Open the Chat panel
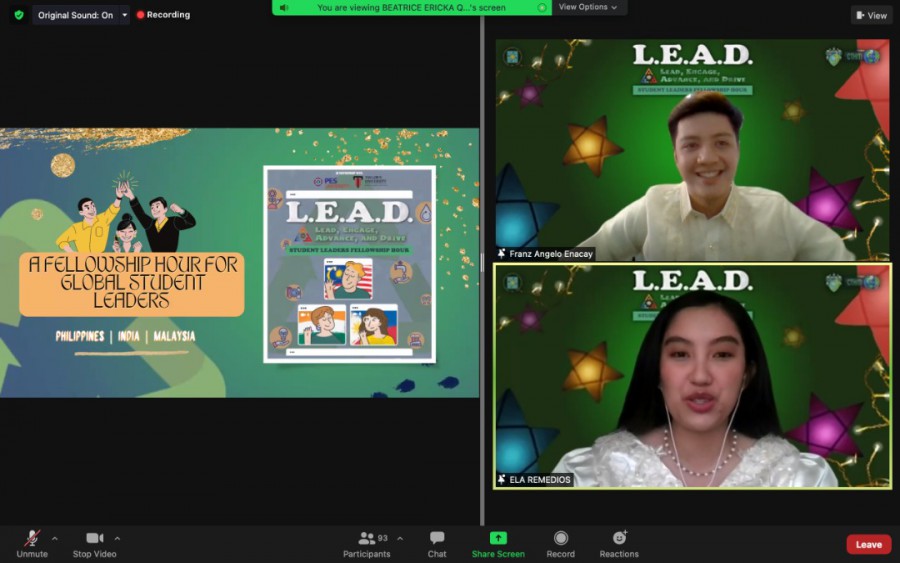 pyautogui.click(x=437, y=544)
